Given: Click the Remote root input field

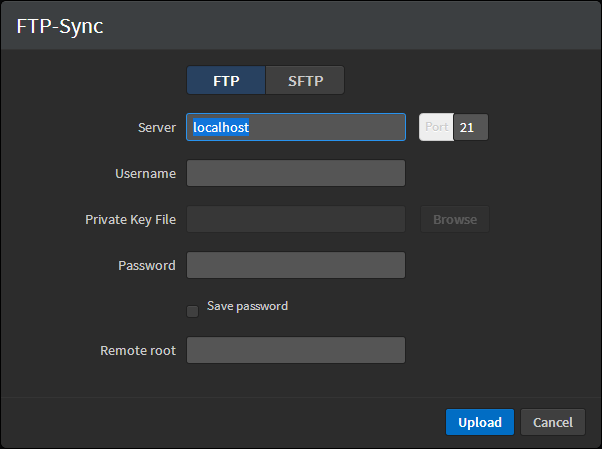Looking at the screenshot, I should 296,350.
